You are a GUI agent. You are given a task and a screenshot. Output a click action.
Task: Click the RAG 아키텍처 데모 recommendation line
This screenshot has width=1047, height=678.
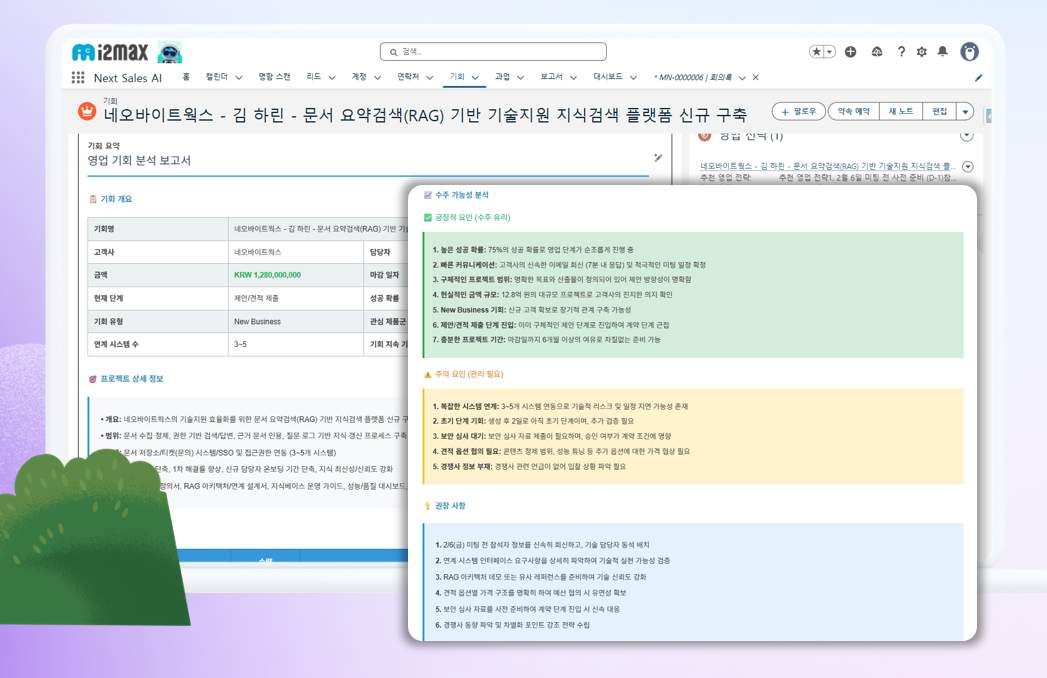coord(541,576)
